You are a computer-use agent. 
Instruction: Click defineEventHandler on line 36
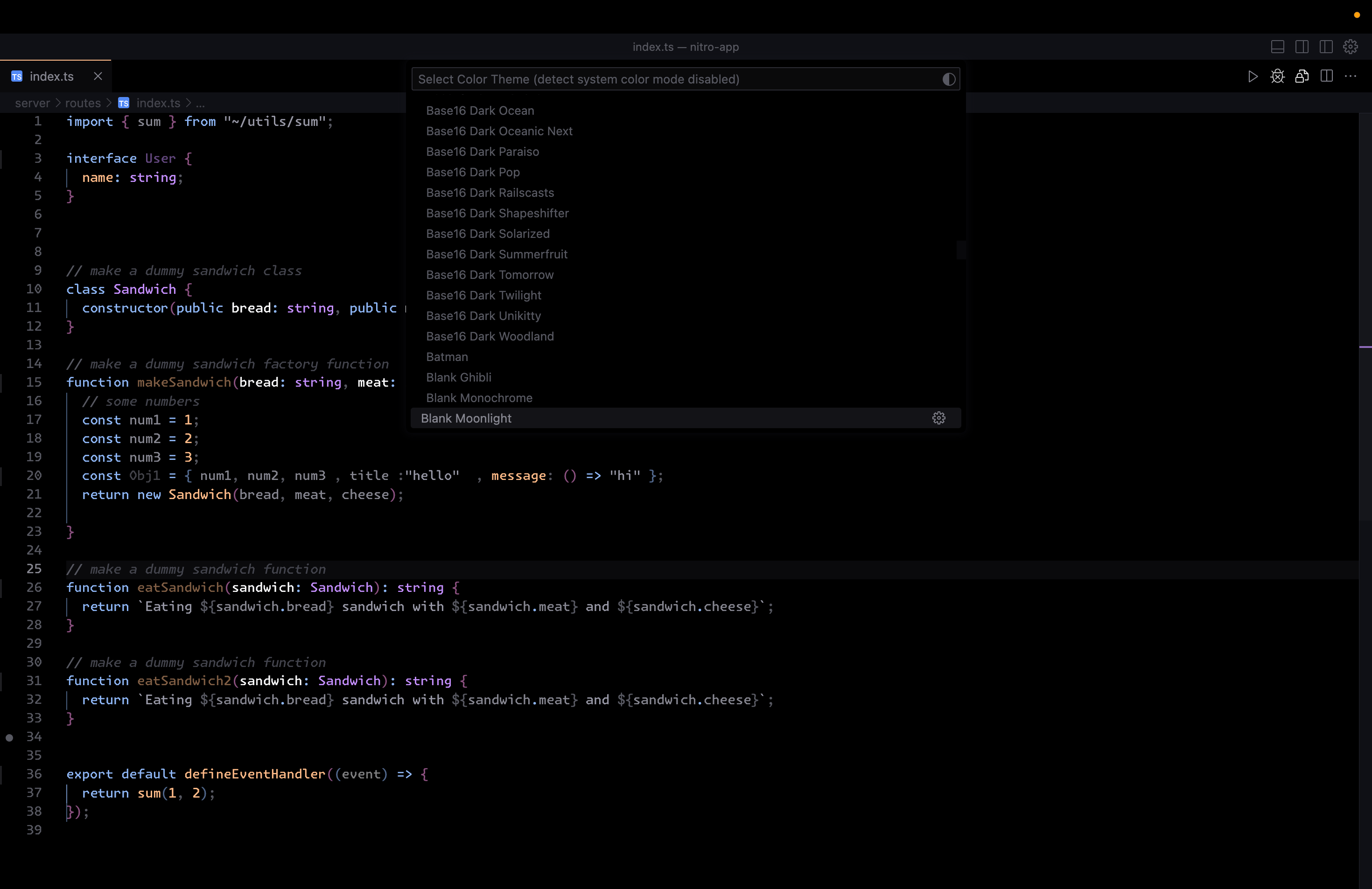pyautogui.click(x=255, y=774)
